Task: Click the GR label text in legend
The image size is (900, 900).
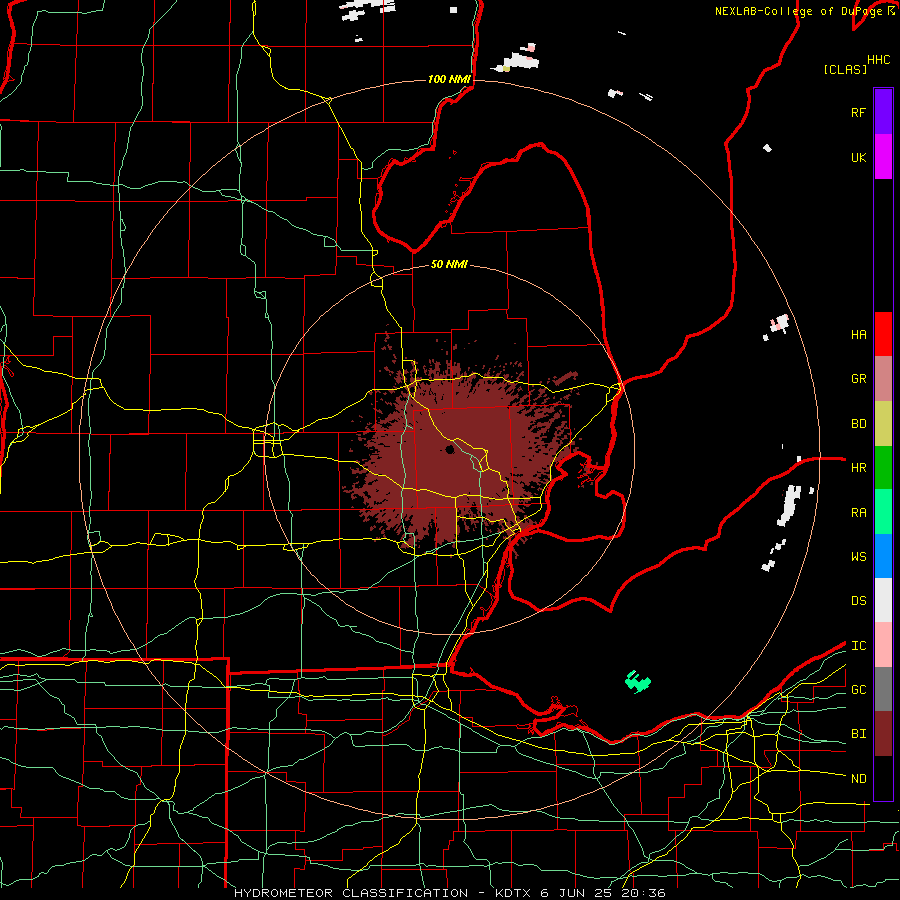Action: tap(858, 379)
